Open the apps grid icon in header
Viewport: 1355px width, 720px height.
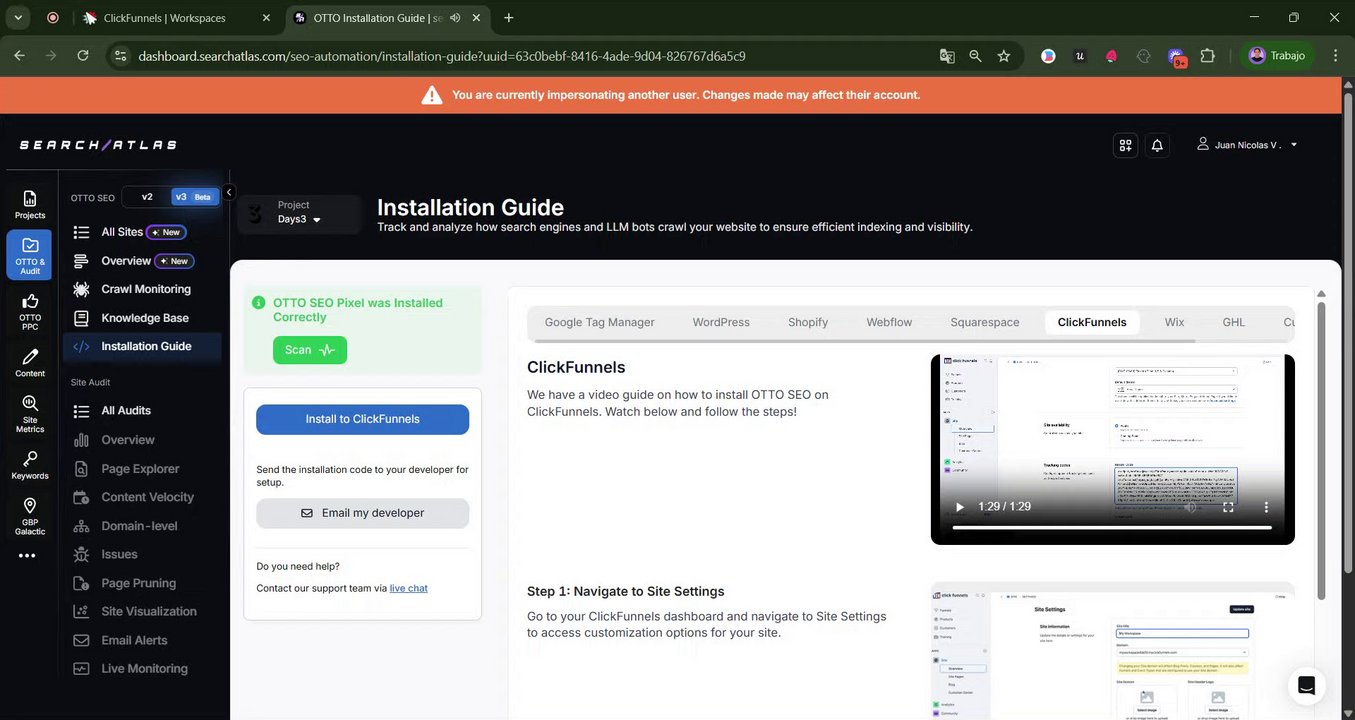click(1125, 145)
